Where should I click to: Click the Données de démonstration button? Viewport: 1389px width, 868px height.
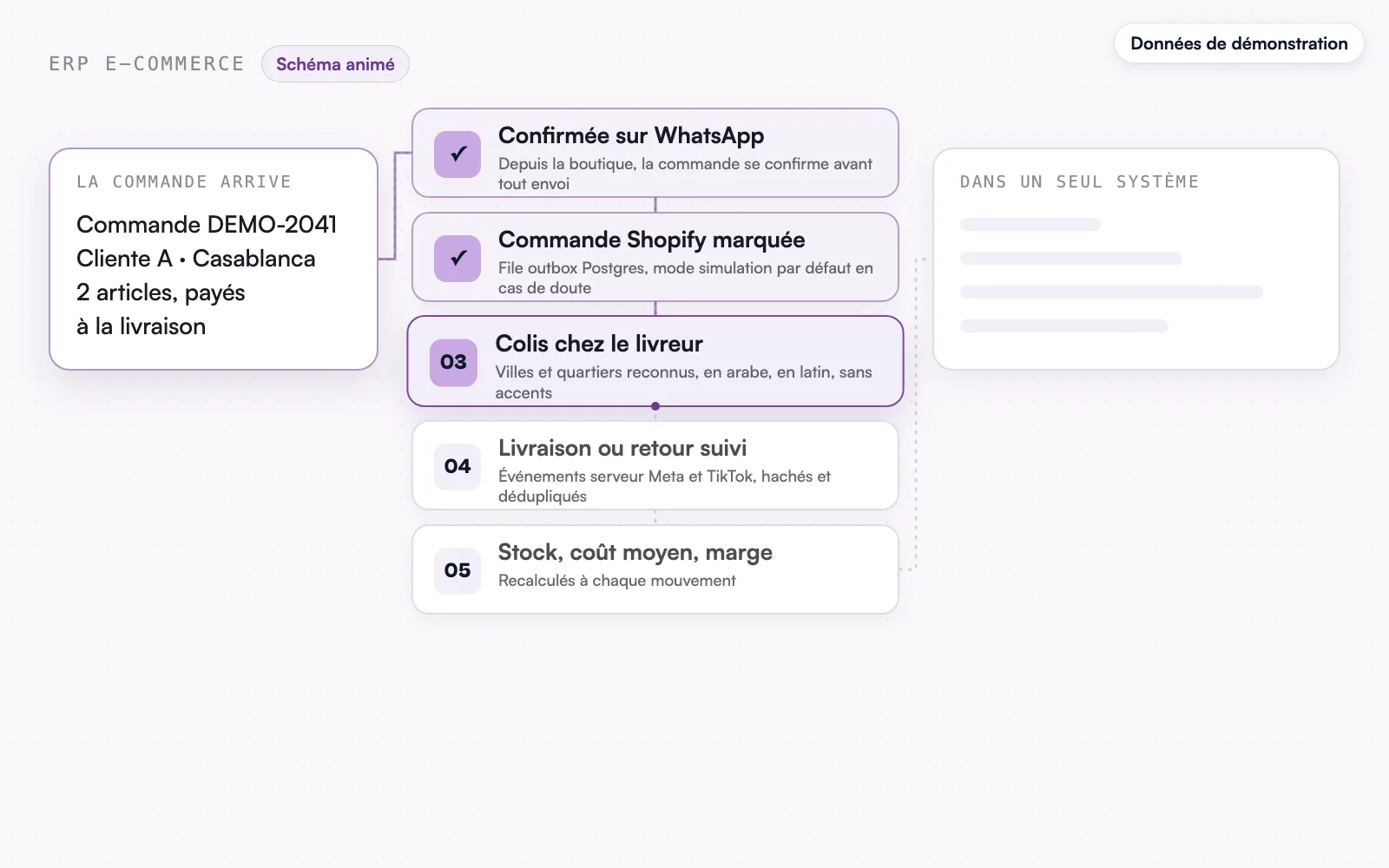(1239, 43)
